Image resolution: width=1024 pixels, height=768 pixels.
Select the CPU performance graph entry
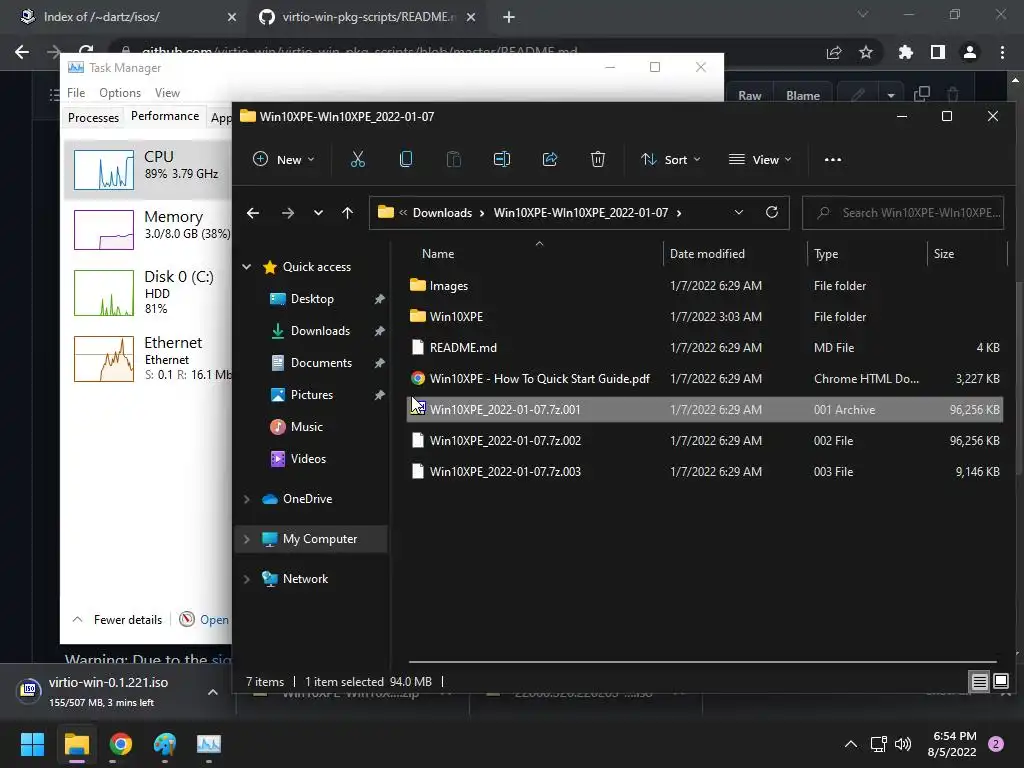pyautogui.click(x=149, y=169)
